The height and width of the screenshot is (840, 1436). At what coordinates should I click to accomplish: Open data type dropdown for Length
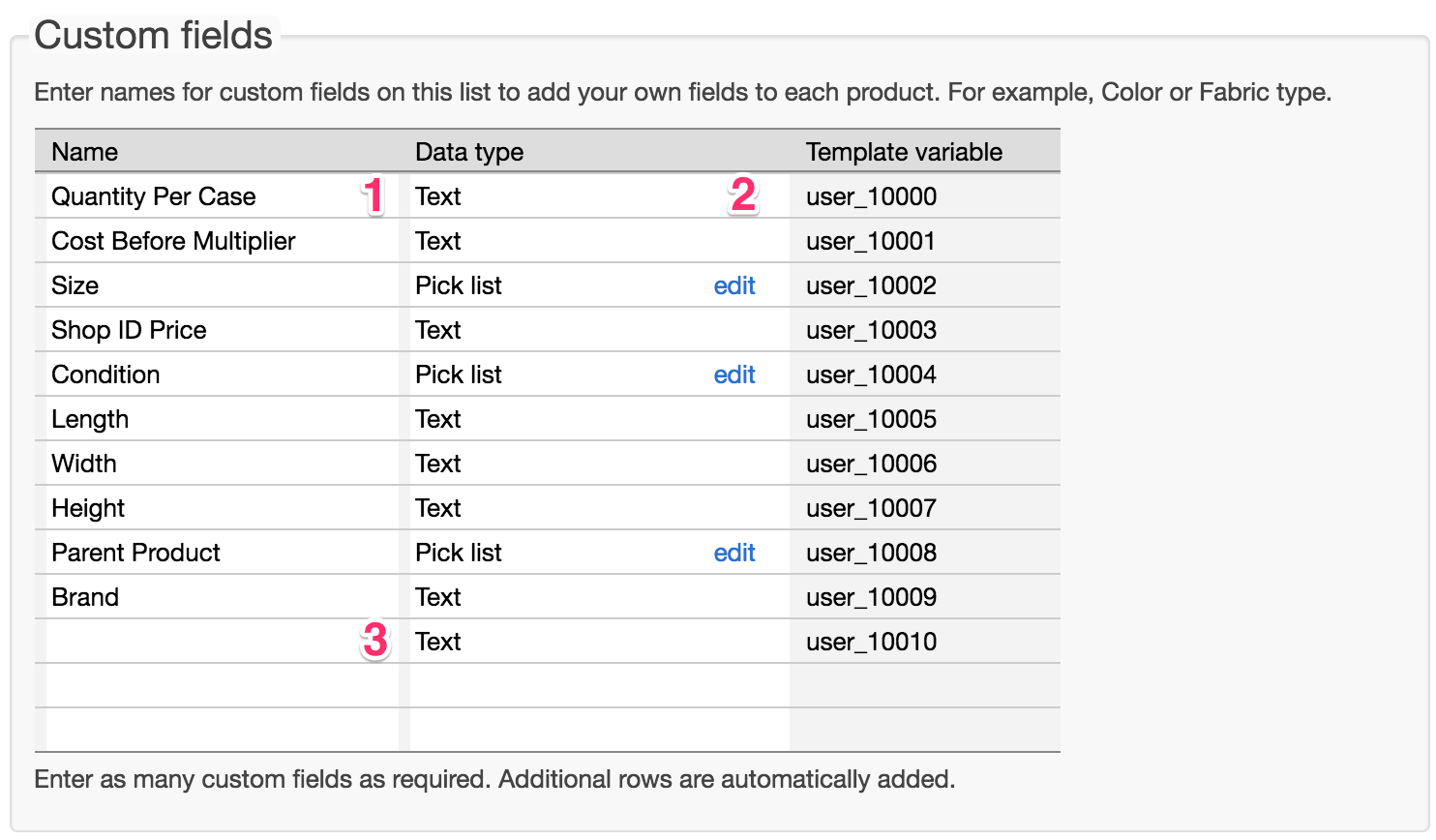tap(600, 419)
